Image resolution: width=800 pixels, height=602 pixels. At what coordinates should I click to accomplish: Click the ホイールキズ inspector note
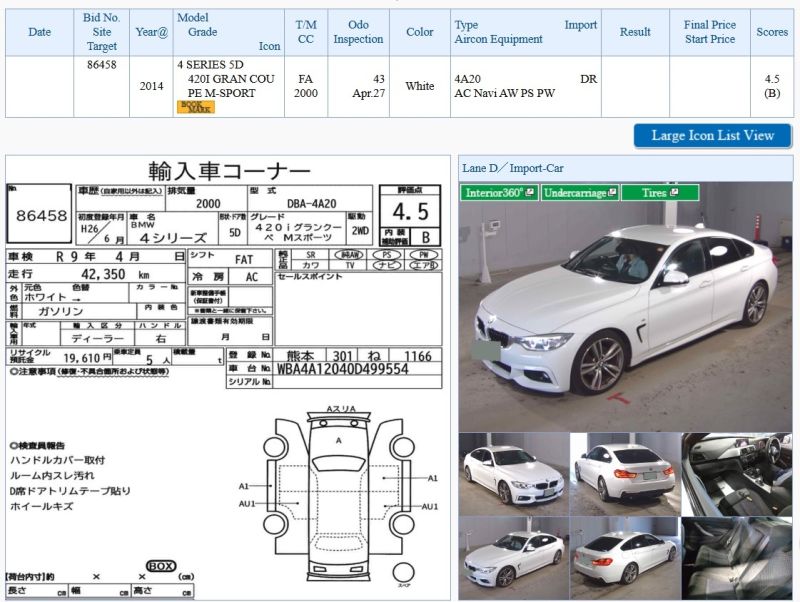point(42,507)
